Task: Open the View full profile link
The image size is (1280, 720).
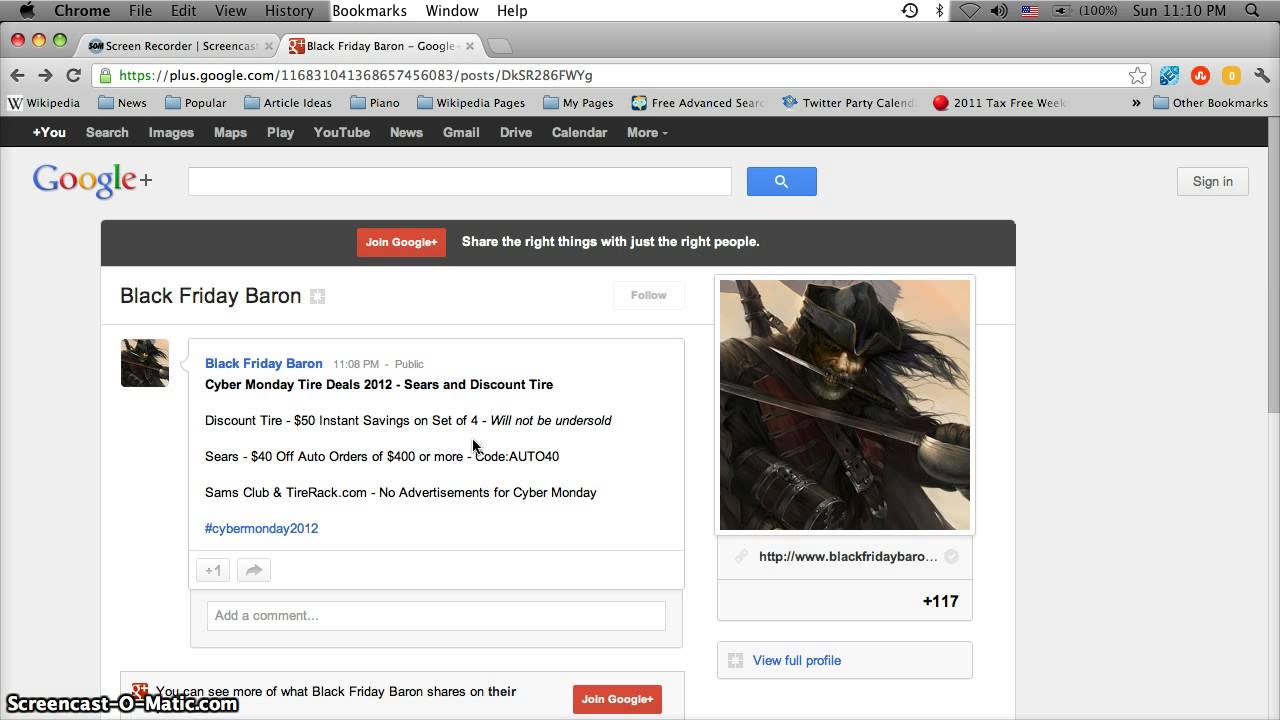Action: click(x=796, y=660)
